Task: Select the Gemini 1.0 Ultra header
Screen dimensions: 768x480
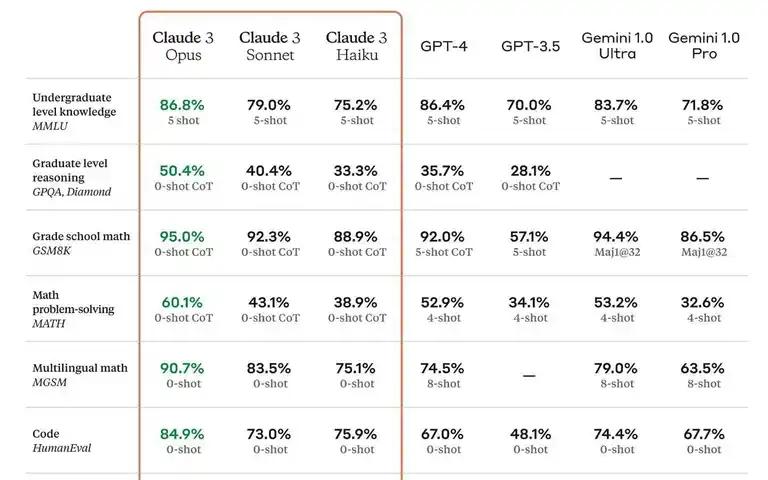Action: [617, 46]
